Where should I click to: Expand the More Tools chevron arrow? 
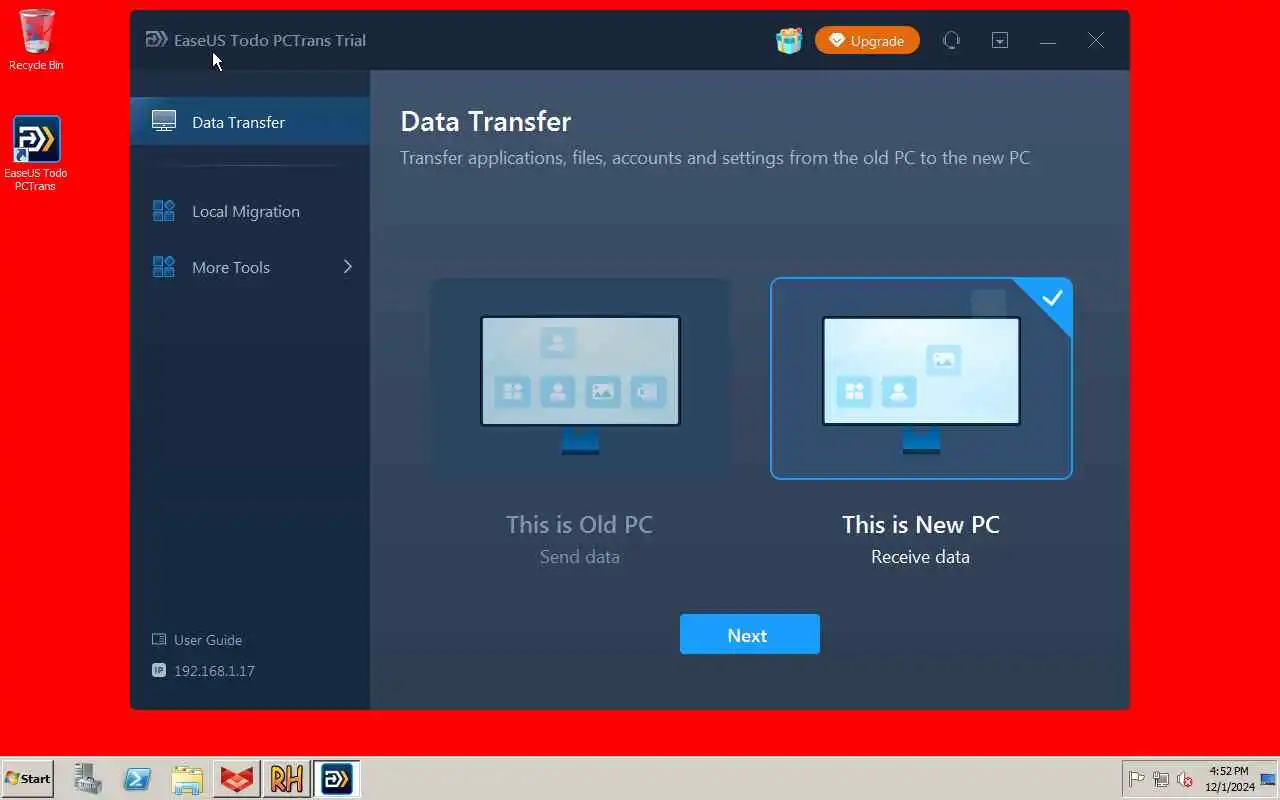348,267
